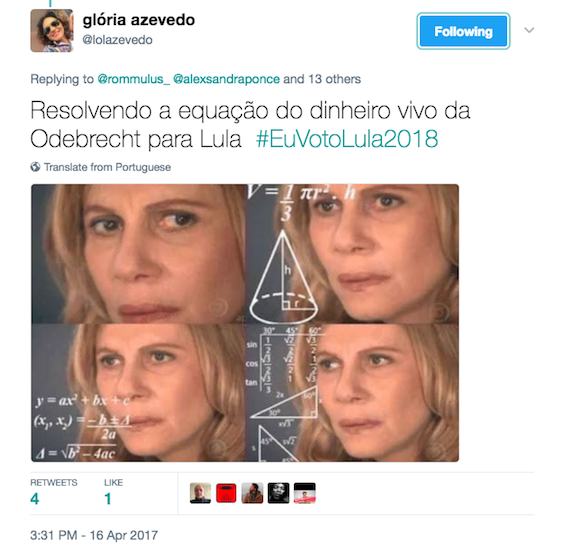The image size is (567, 552).
Task: View the 1 like count
Action: click(x=108, y=499)
